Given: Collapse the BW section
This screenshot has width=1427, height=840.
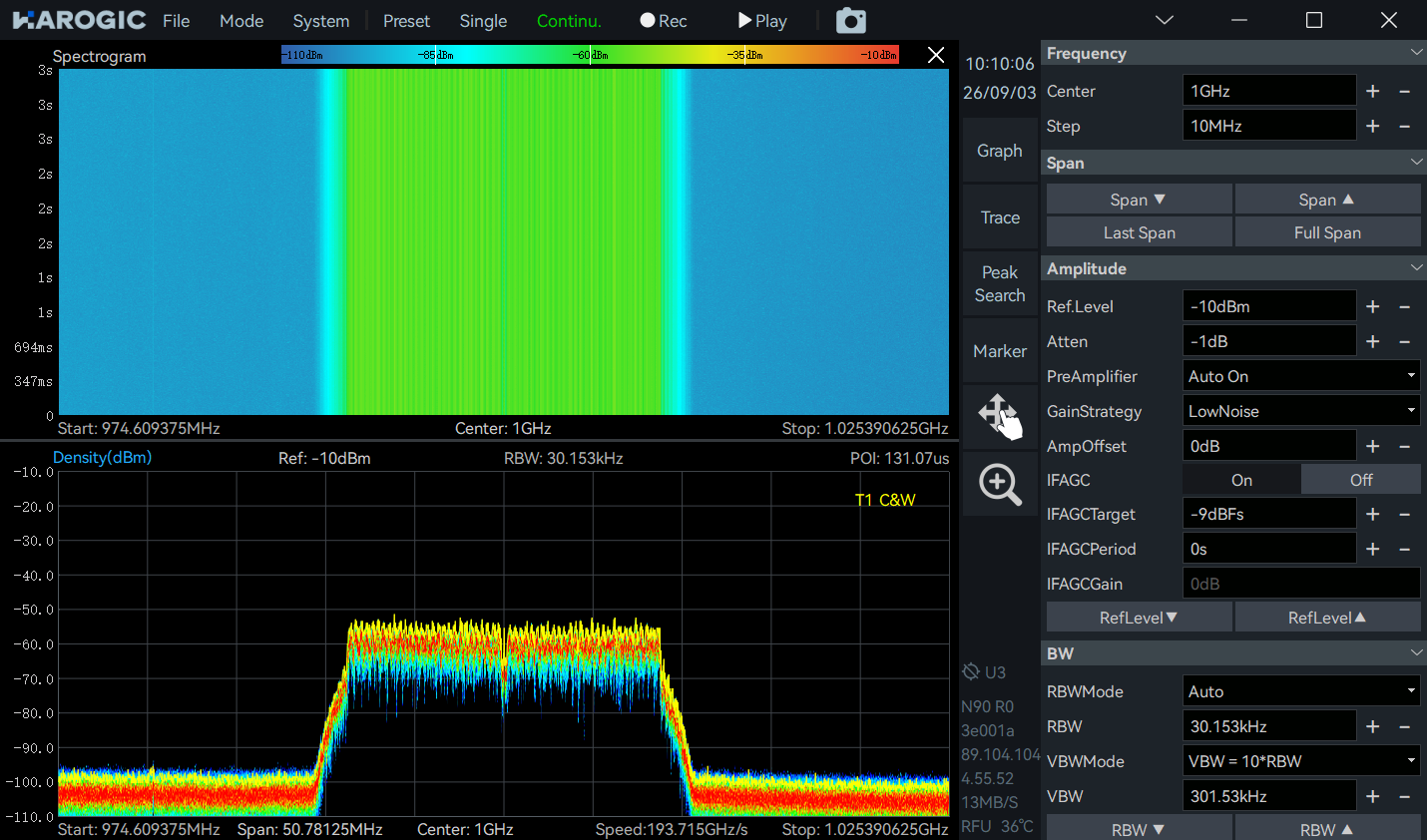Looking at the screenshot, I should [1416, 652].
